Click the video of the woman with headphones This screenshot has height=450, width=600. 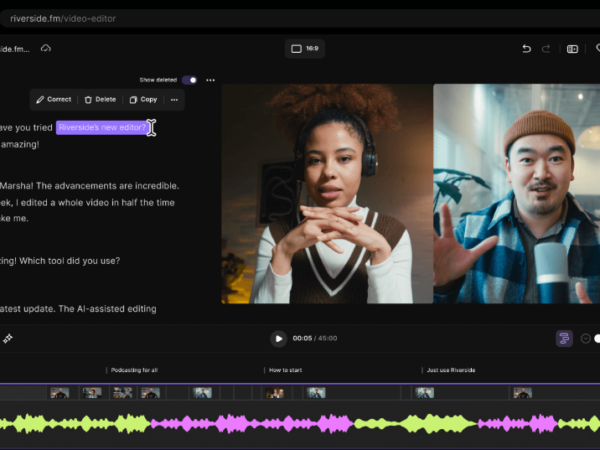tap(327, 194)
